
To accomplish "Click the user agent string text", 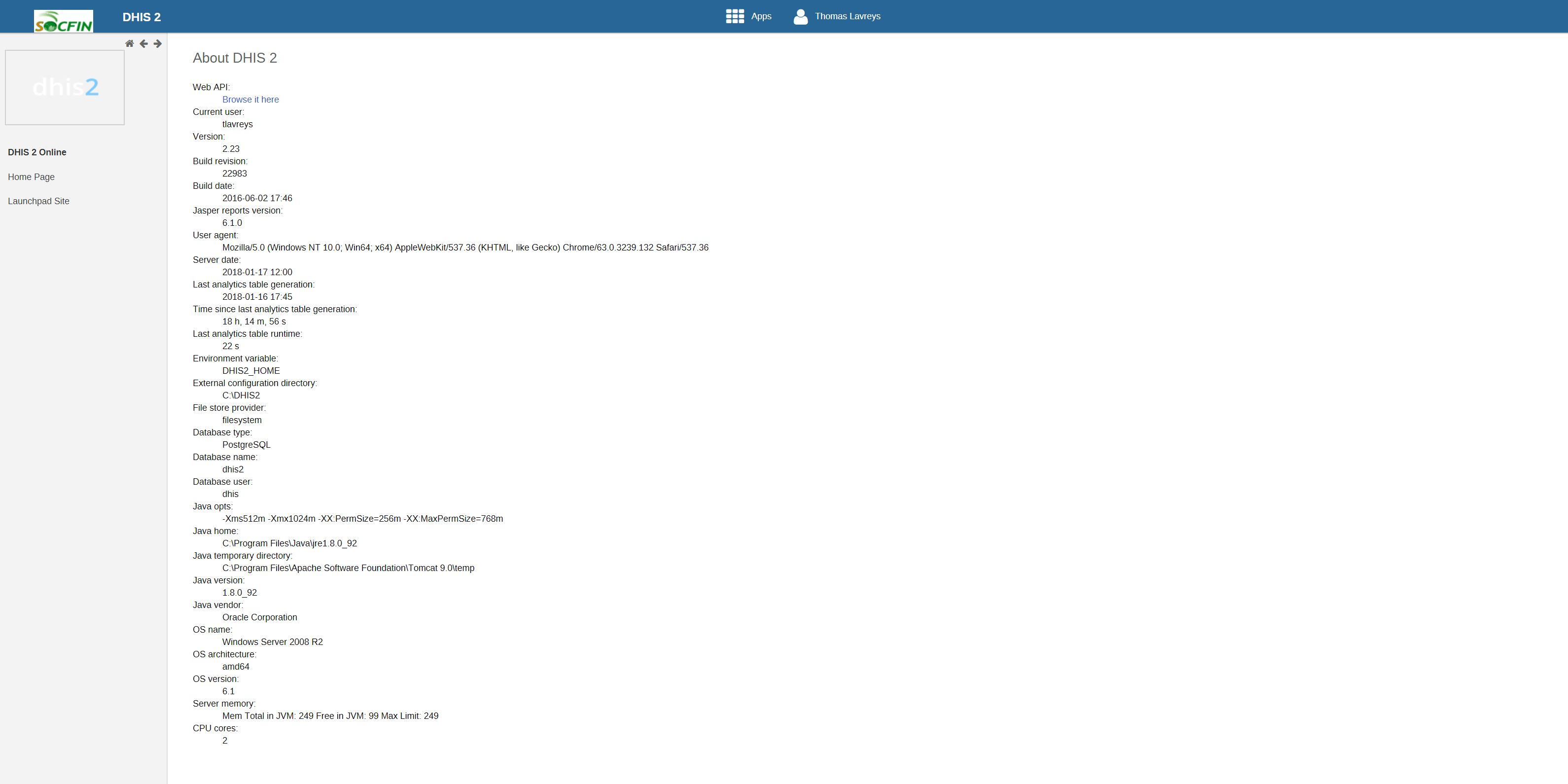I will (x=465, y=248).
